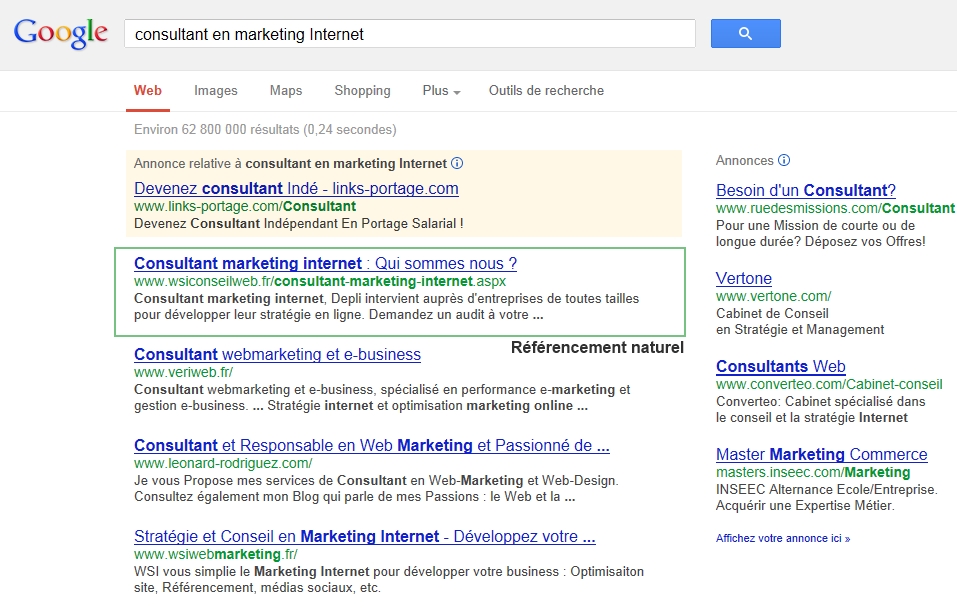This screenshot has height=610, width=957.
Task: Click the search query input field
Action: coord(409,34)
